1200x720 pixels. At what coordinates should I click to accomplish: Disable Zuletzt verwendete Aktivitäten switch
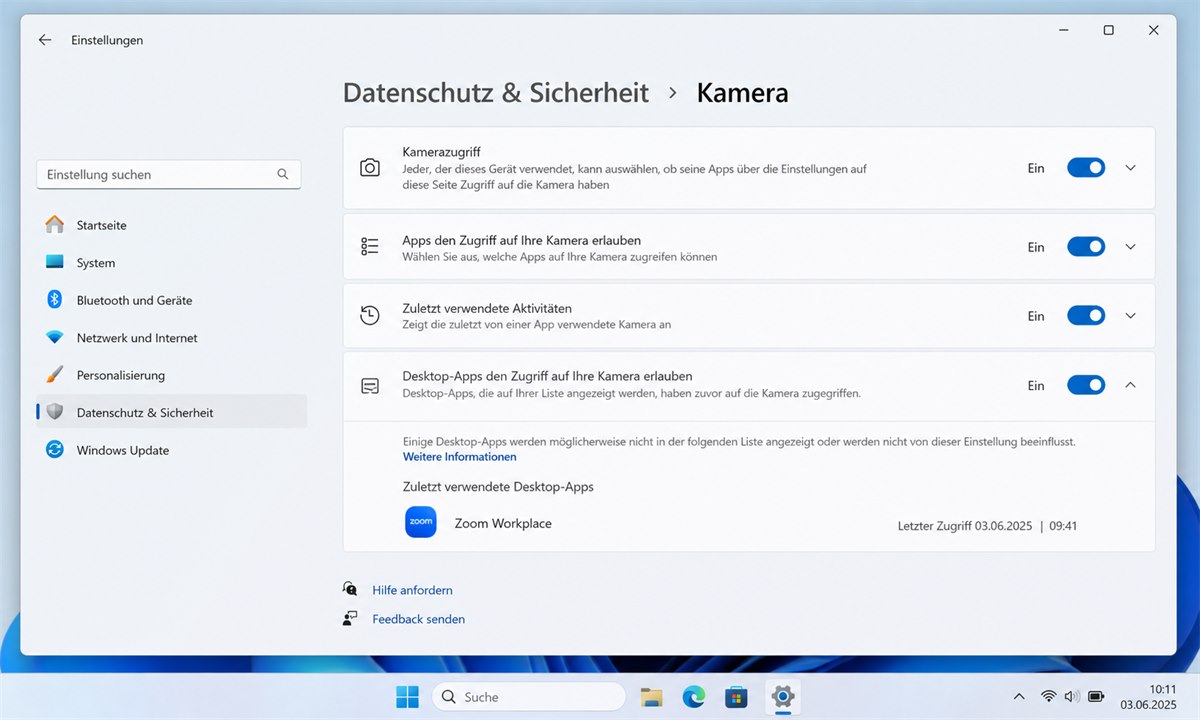1086,316
